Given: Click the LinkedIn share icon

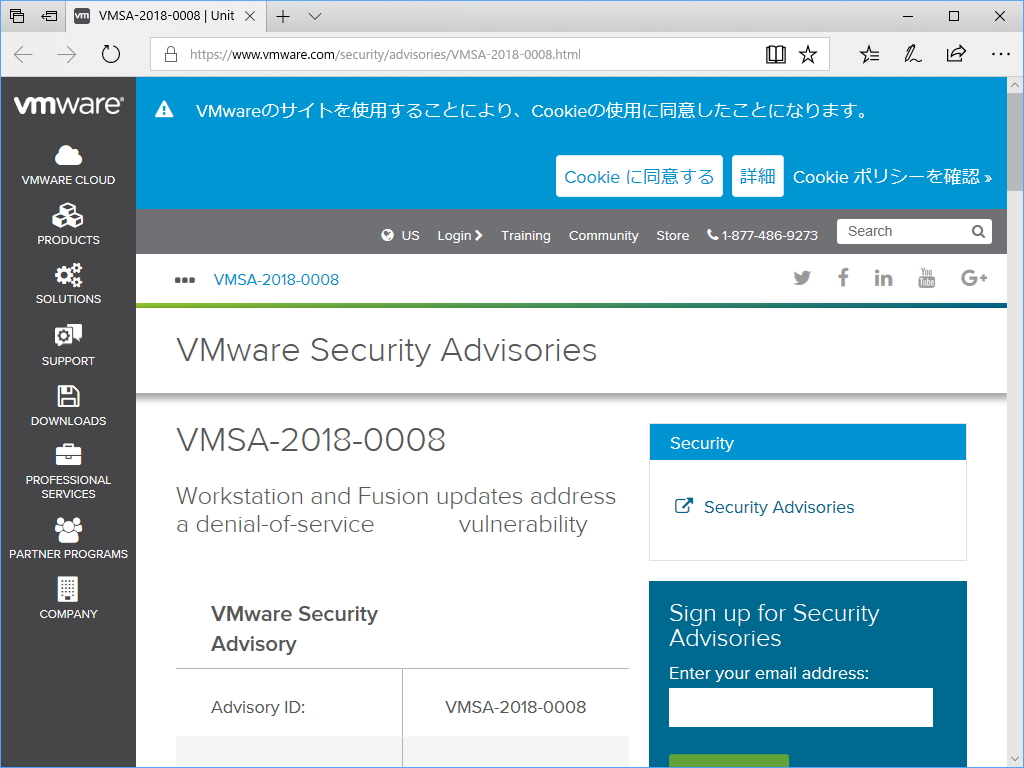Looking at the screenshot, I should click(x=883, y=277).
